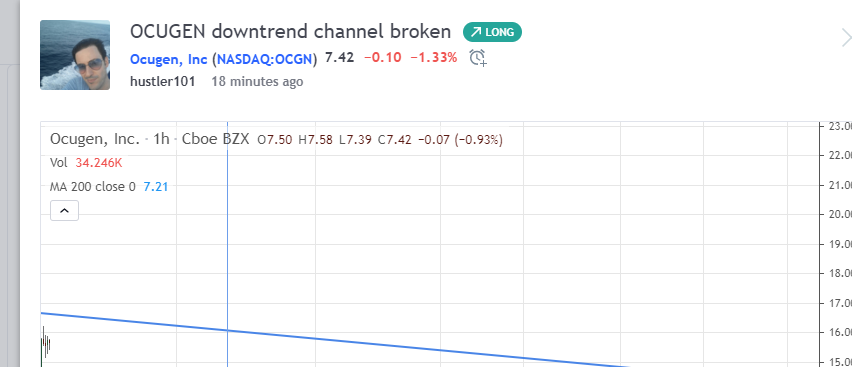Image resolution: width=852 pixels, height=367 pixels.
Task: Visit the hustler101 author profile
Action: [162, 82]
